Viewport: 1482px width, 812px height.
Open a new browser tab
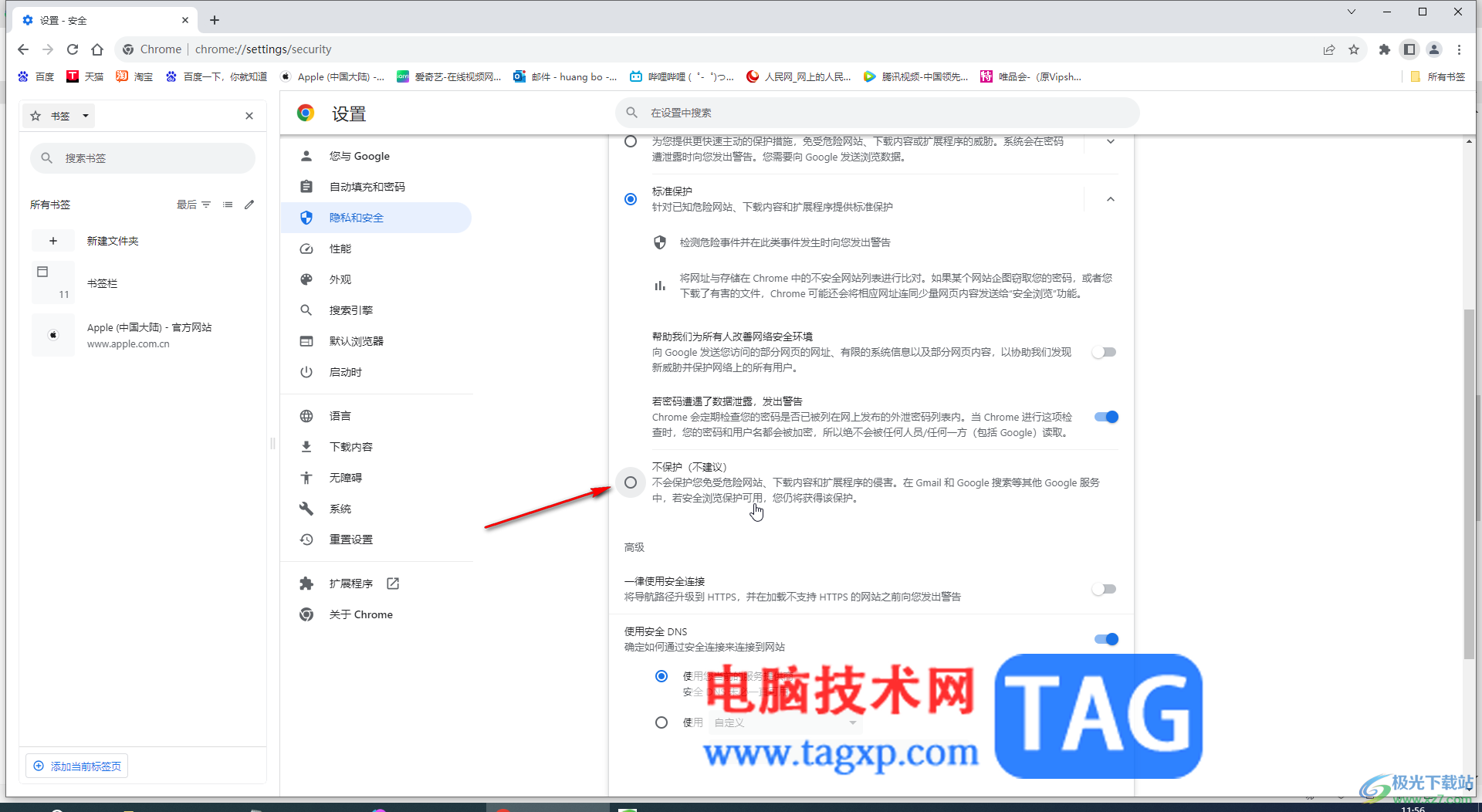pyautogui.click(x=215, y=20)
